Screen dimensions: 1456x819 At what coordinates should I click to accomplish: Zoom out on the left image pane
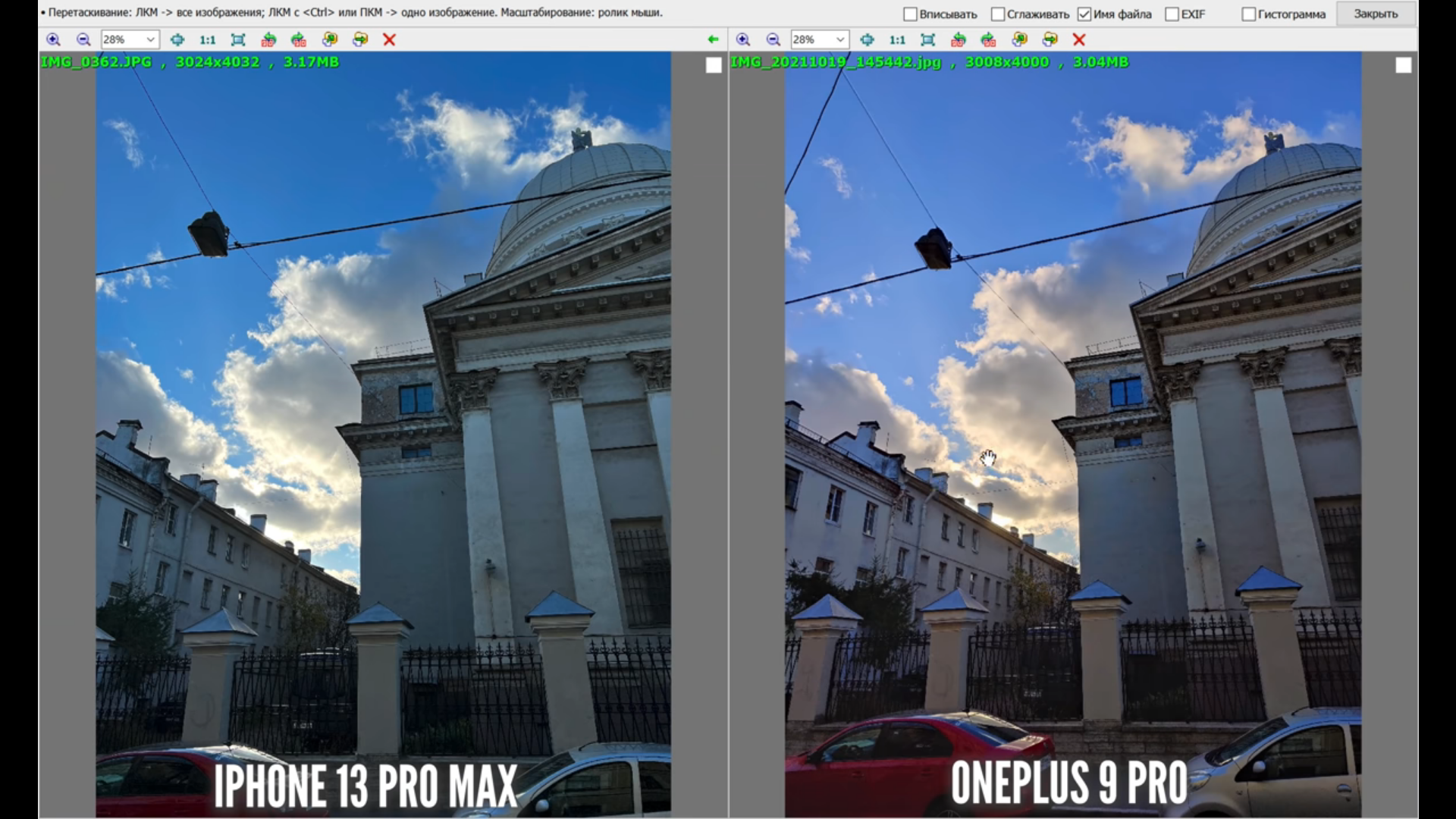point(83,39)
